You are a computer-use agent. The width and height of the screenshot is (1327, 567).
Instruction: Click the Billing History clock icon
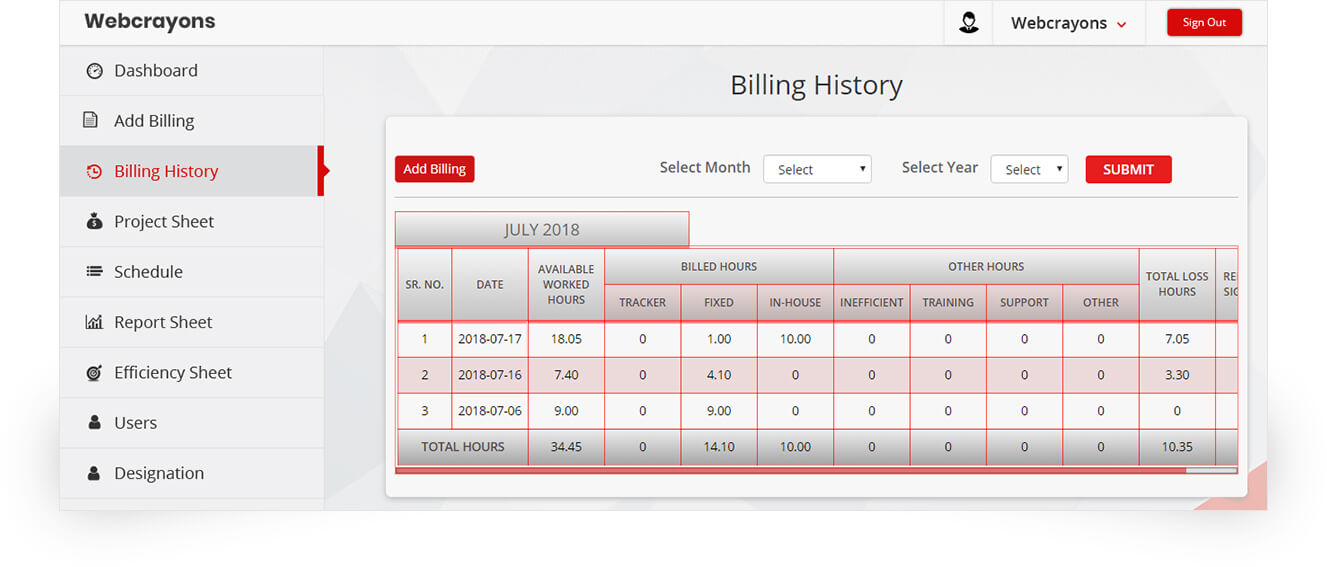coord(94,172)
